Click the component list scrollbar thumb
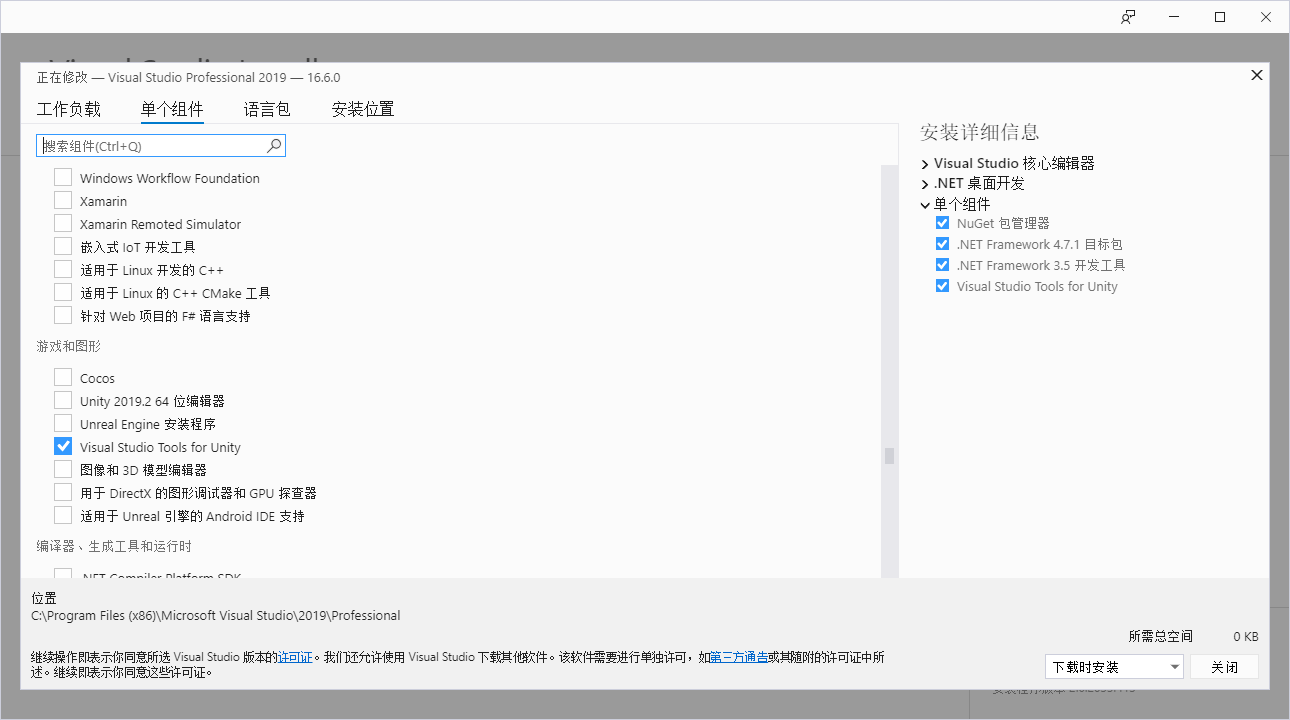Viewport: 1290px width, 720px height. [x=889, y=456]
